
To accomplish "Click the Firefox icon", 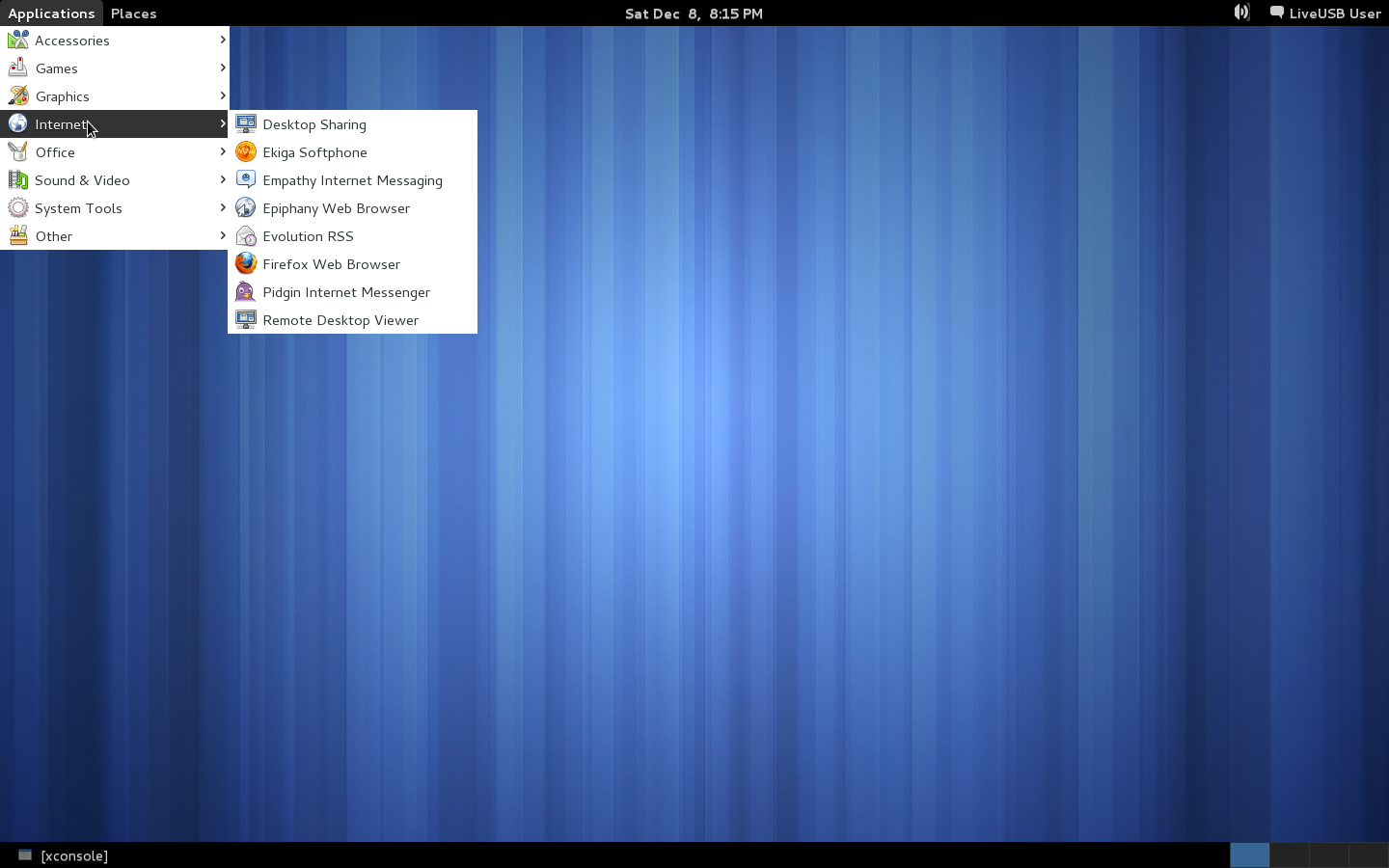I will (246, 263).
